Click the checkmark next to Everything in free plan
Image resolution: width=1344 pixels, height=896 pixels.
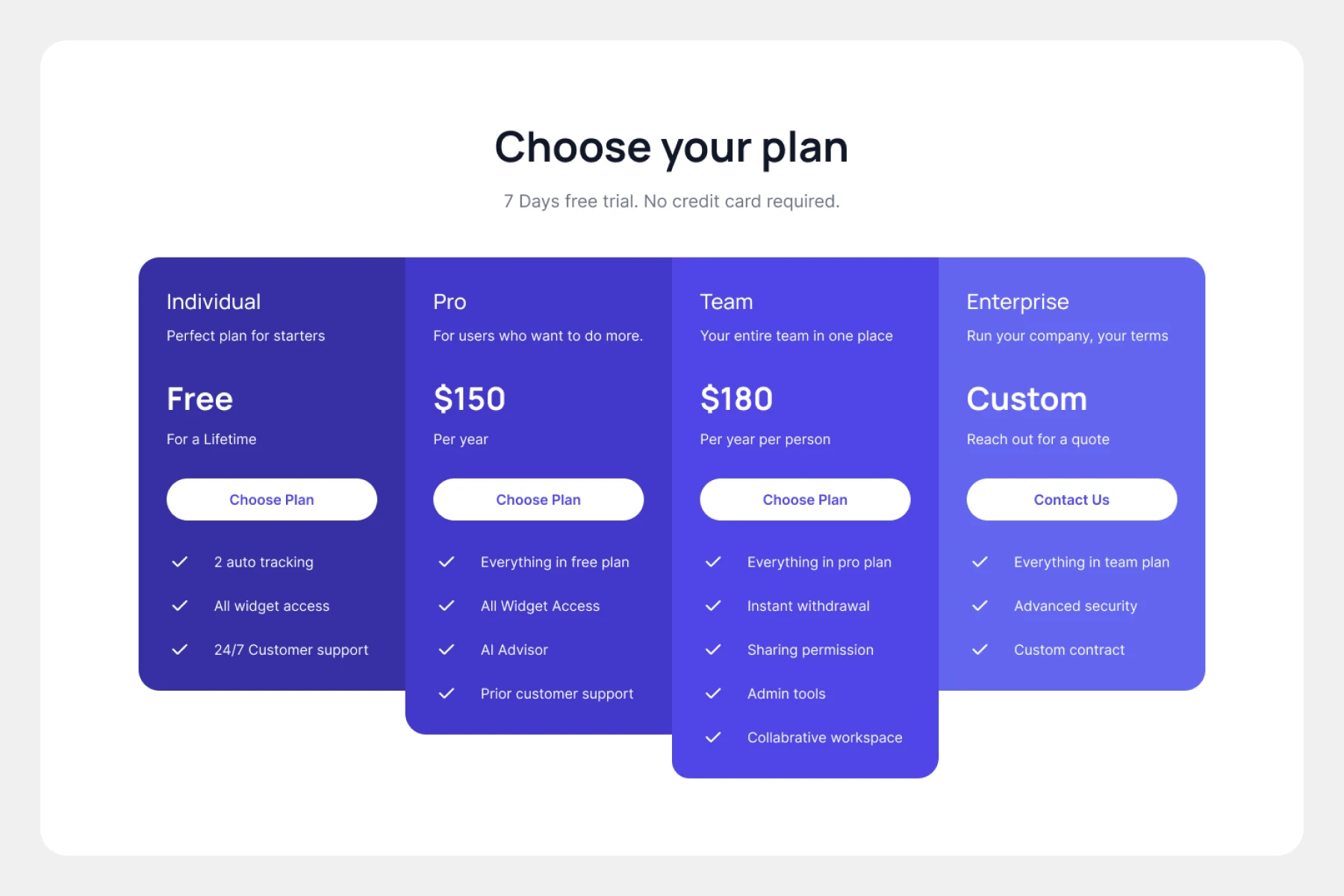447,562
